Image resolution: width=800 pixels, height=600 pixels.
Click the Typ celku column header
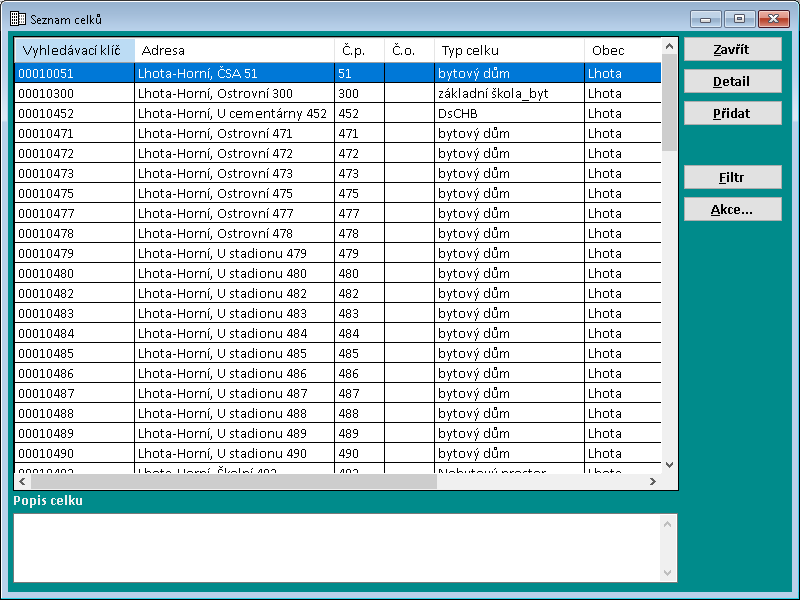pos(509,50)
